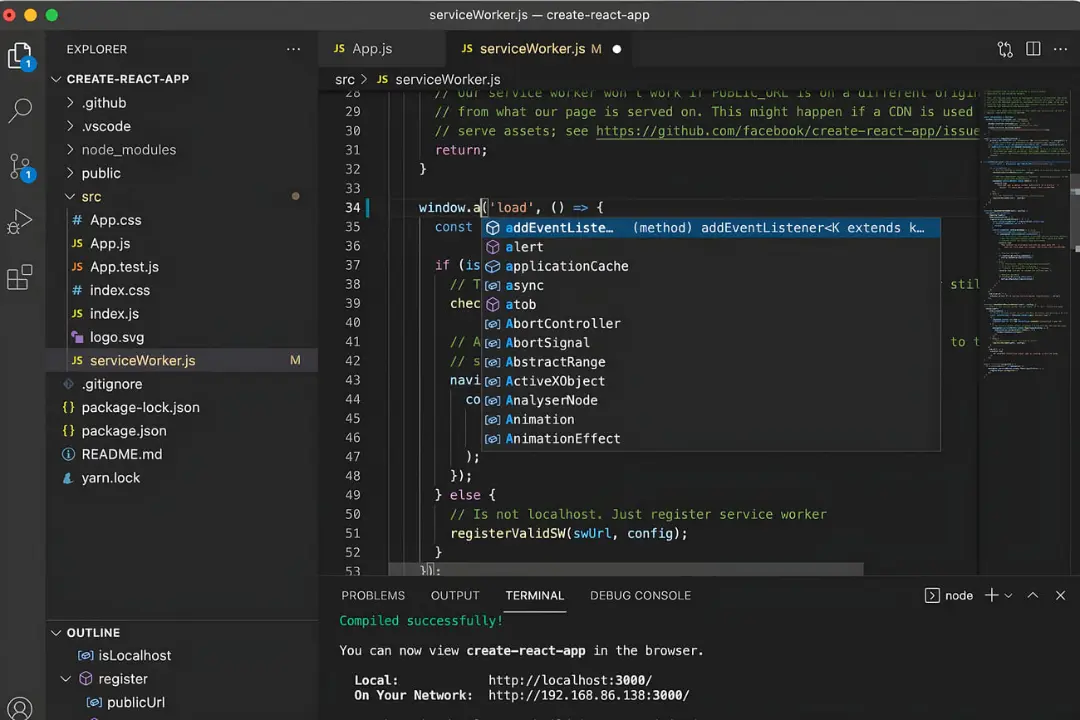
Task: Open .gitignore in the explorer
Action: click(181, 384)
